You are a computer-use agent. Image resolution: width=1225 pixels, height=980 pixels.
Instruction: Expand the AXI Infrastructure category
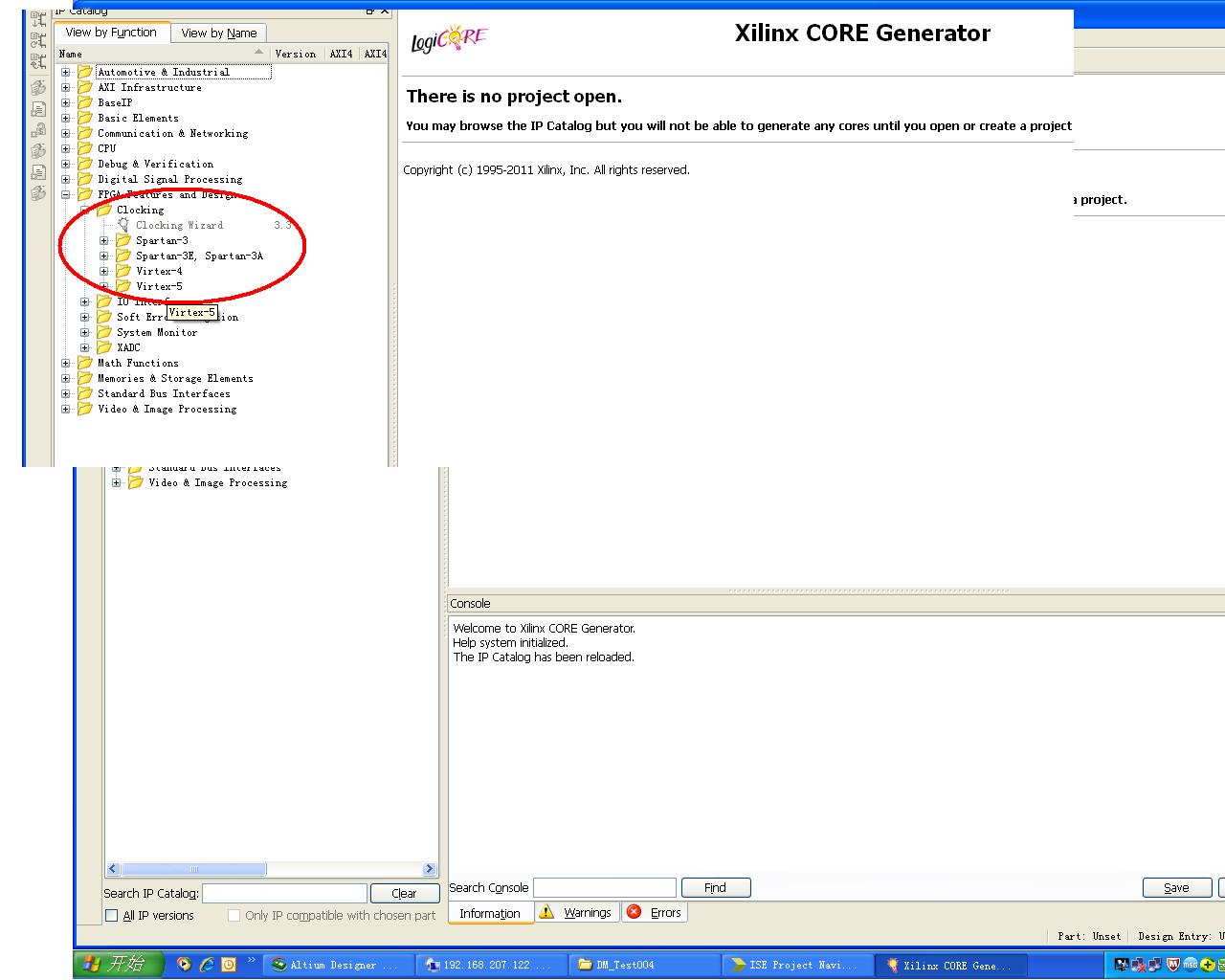[65, 87]
